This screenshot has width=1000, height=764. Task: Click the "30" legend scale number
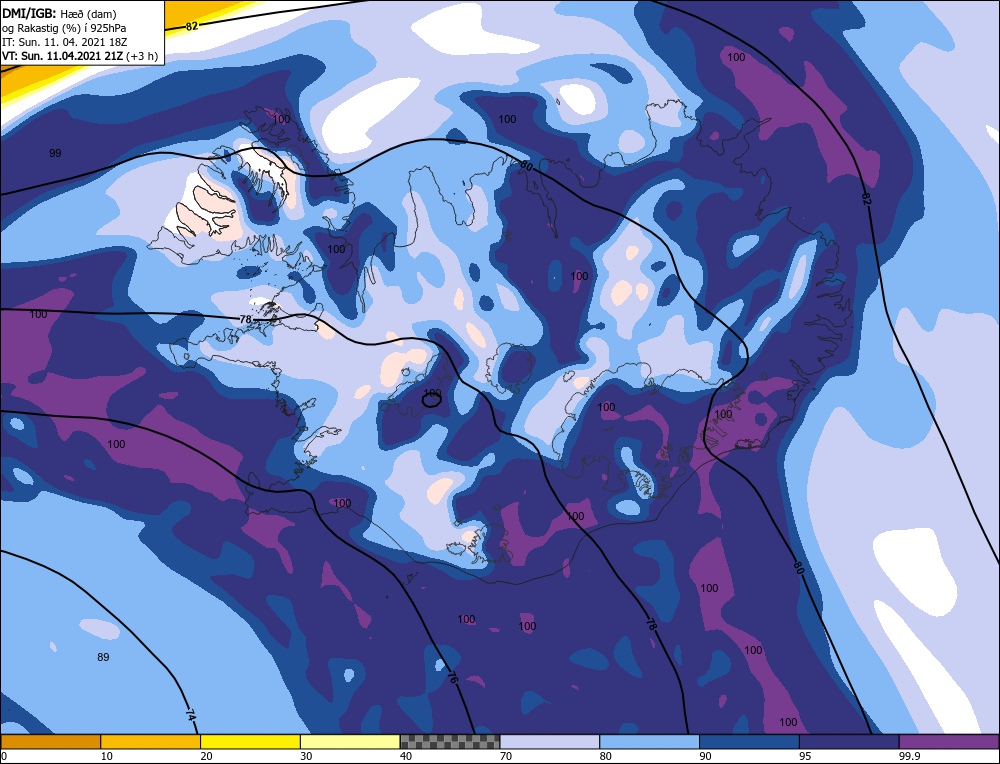coord(306,756)
